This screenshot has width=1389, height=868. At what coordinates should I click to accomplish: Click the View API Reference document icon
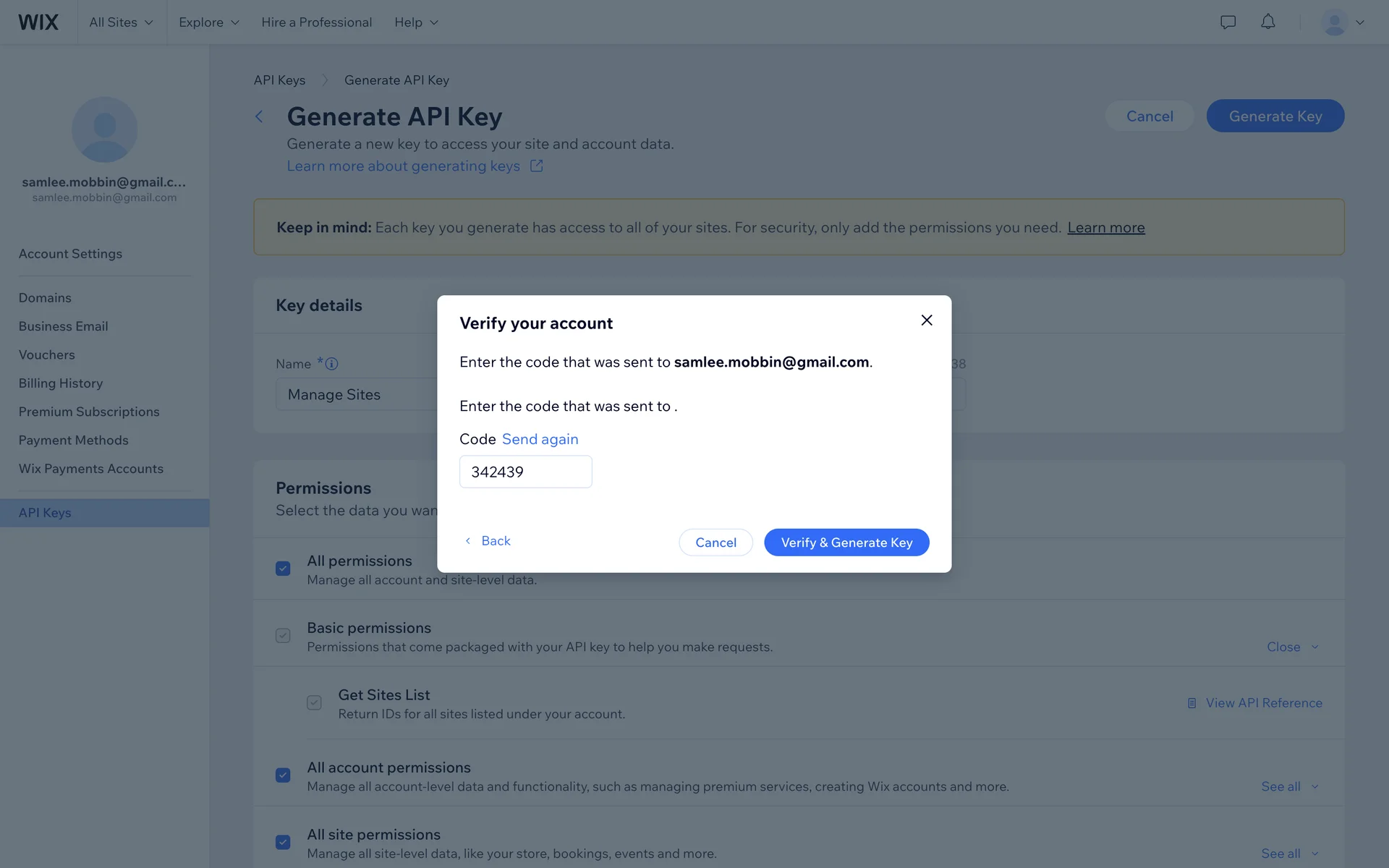1192,703
